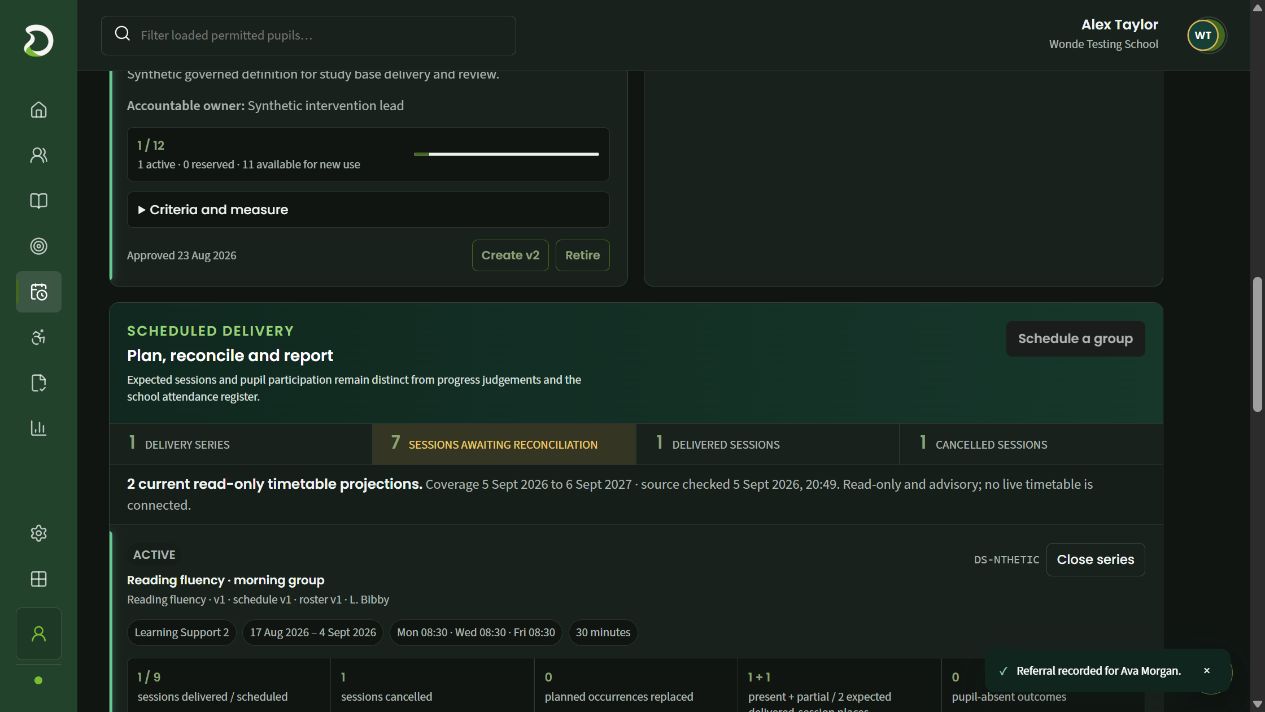This screenshot has height=712, width=1265.
Task: Click the page vertical scrollbar thumb
Action: point(1257,343)
